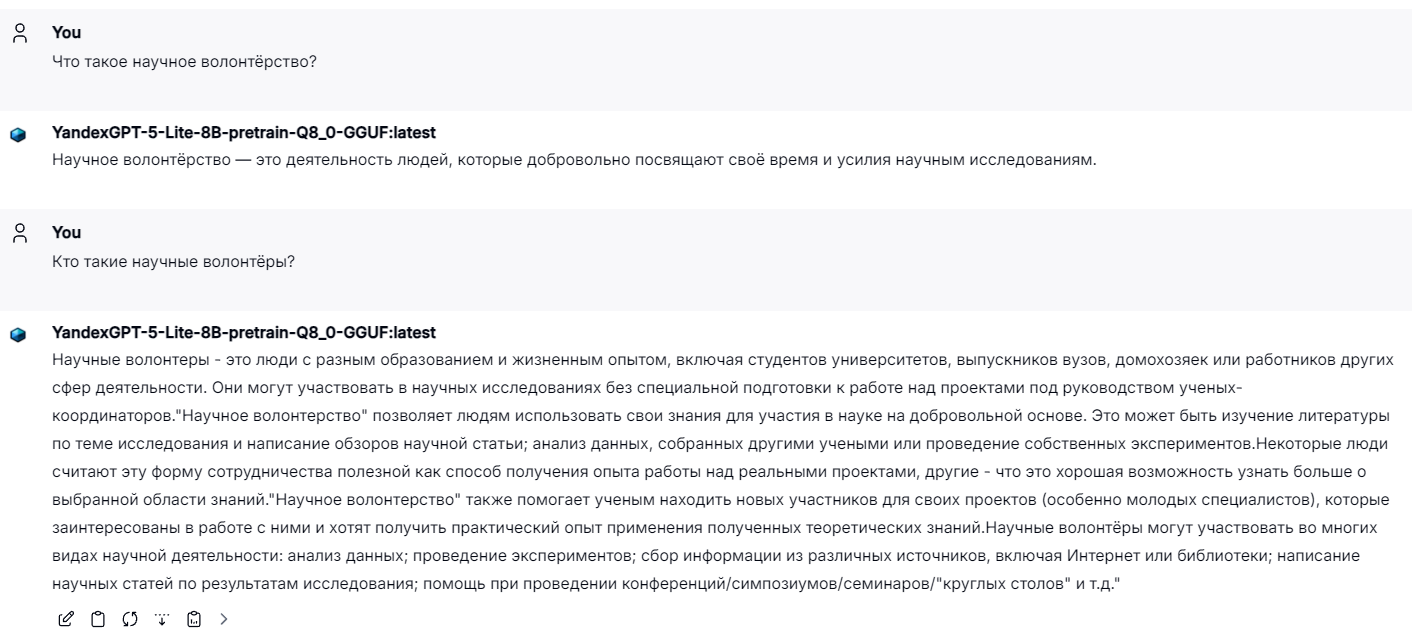Viewport: 1412px width, 641px height.
Task: Click the second You sender label
Action: (66, 232)
